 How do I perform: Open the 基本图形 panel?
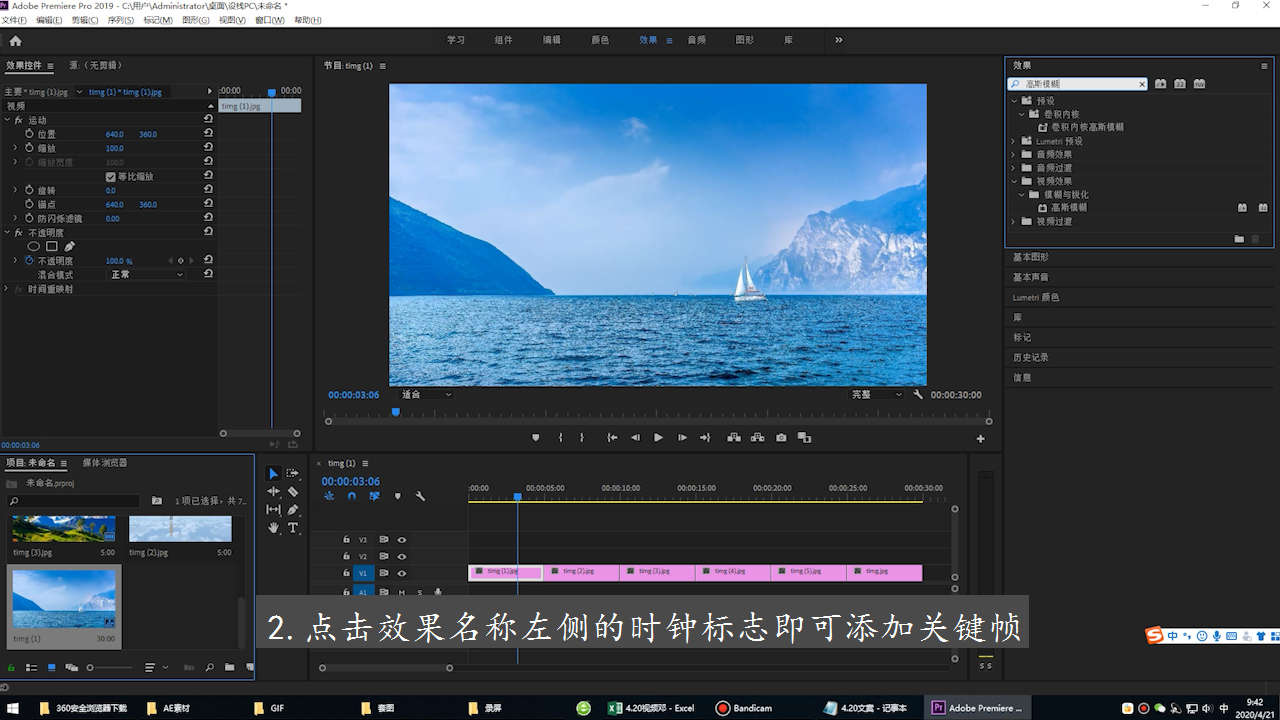(x=1031, y=257)
